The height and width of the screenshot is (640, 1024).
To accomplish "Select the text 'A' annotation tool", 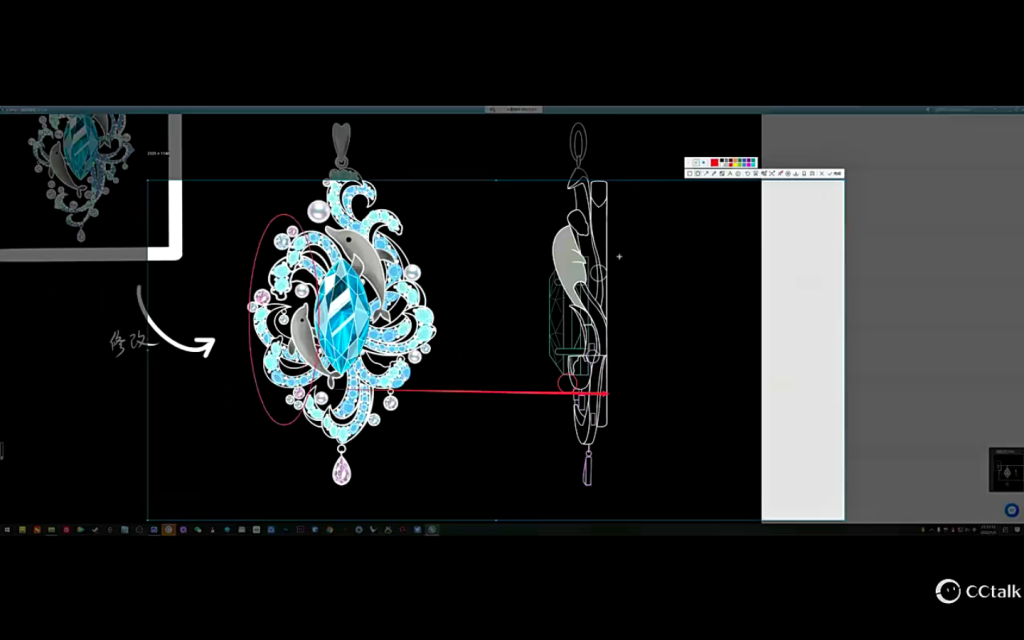I will [x=730, y=174].
